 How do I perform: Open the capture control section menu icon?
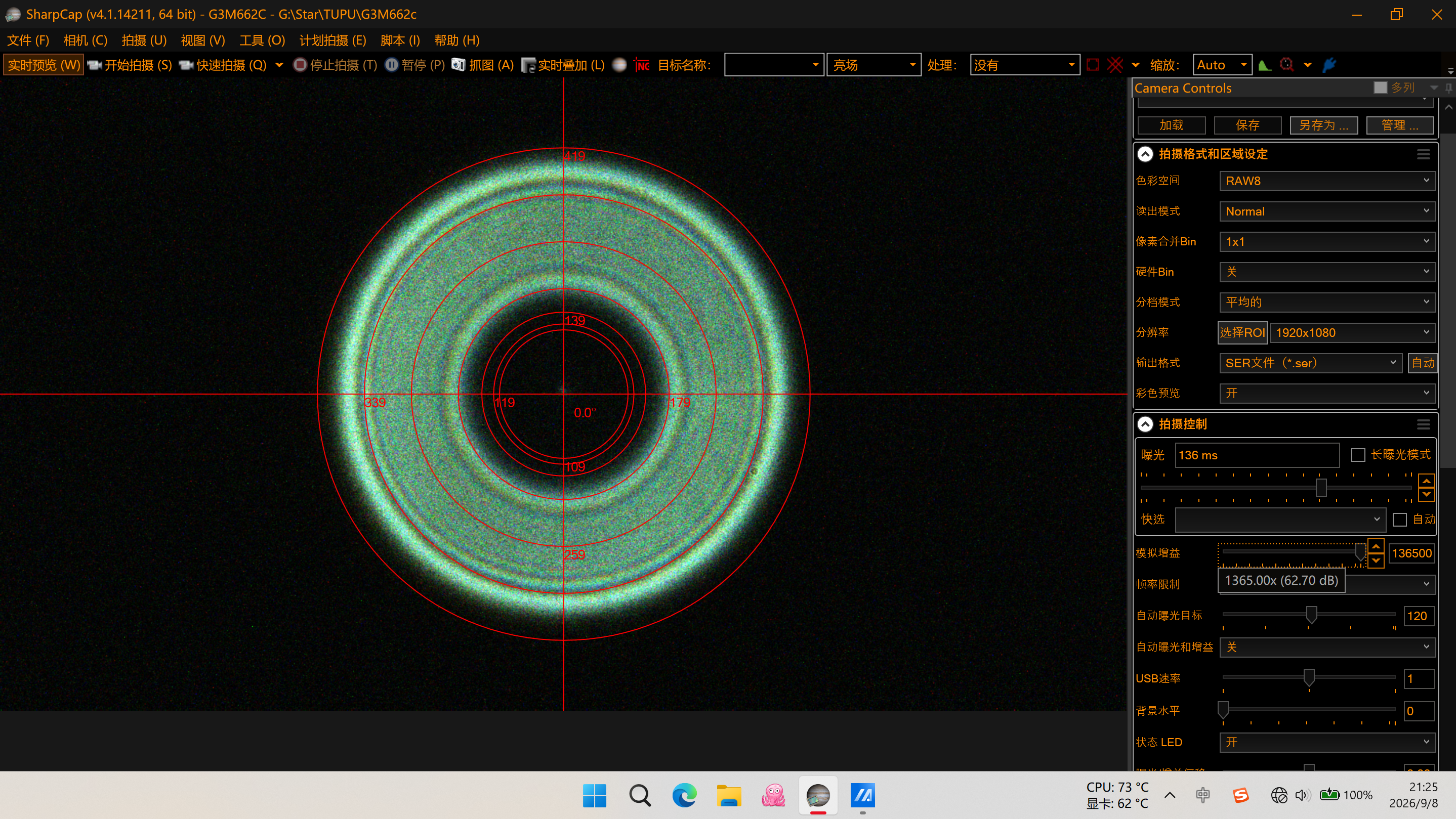coord(1423,424)
